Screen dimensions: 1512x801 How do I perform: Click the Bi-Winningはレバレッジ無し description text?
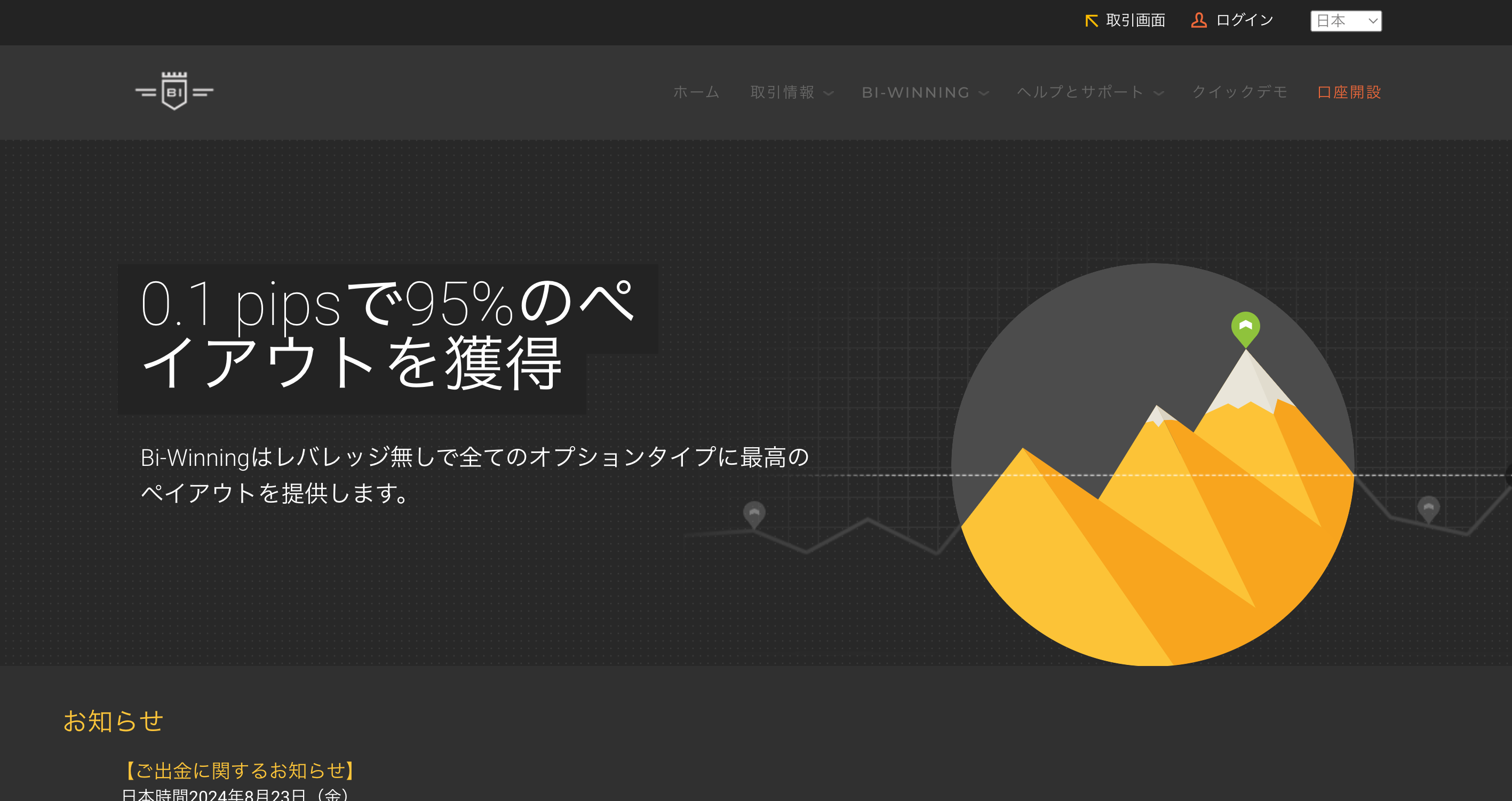click(x=474, y=474)
